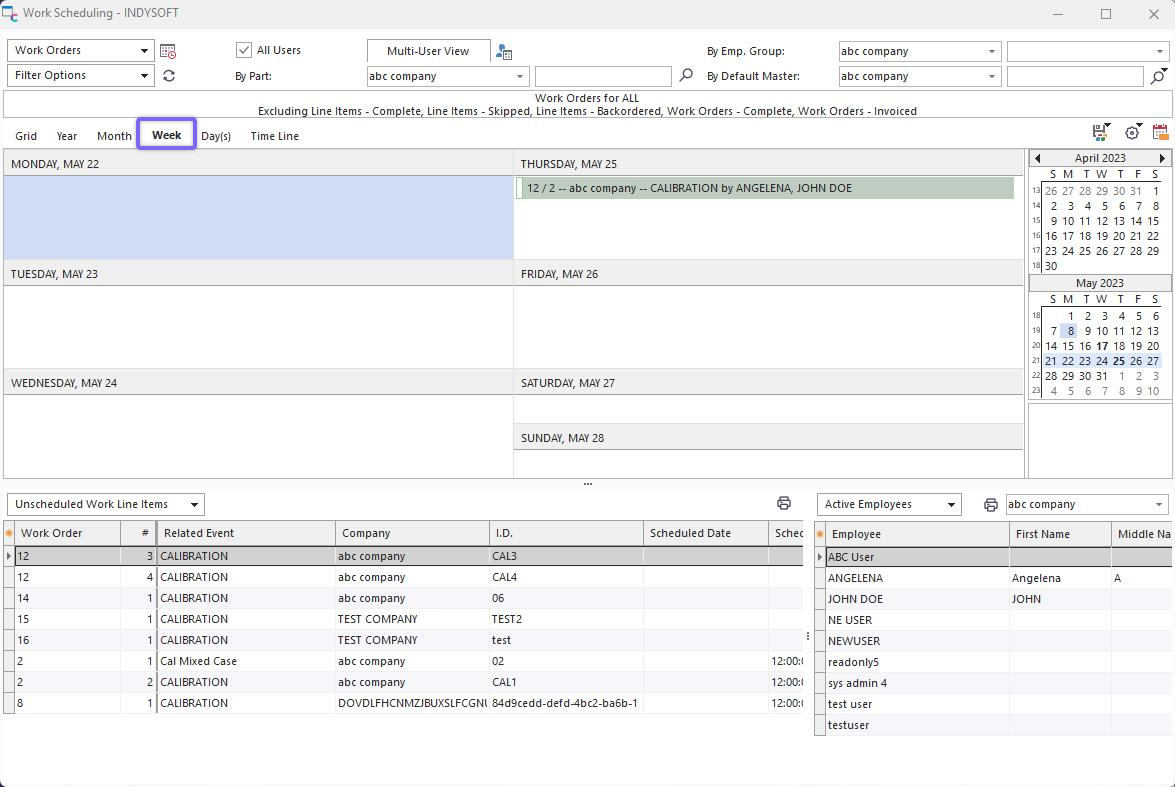Click the By Part search magnifier icon
Screen dimensions: 1175x787
tap(686, 76)
